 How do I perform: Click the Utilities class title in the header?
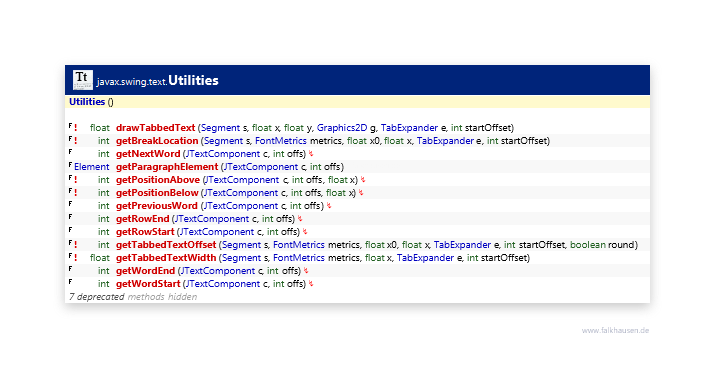193,81
